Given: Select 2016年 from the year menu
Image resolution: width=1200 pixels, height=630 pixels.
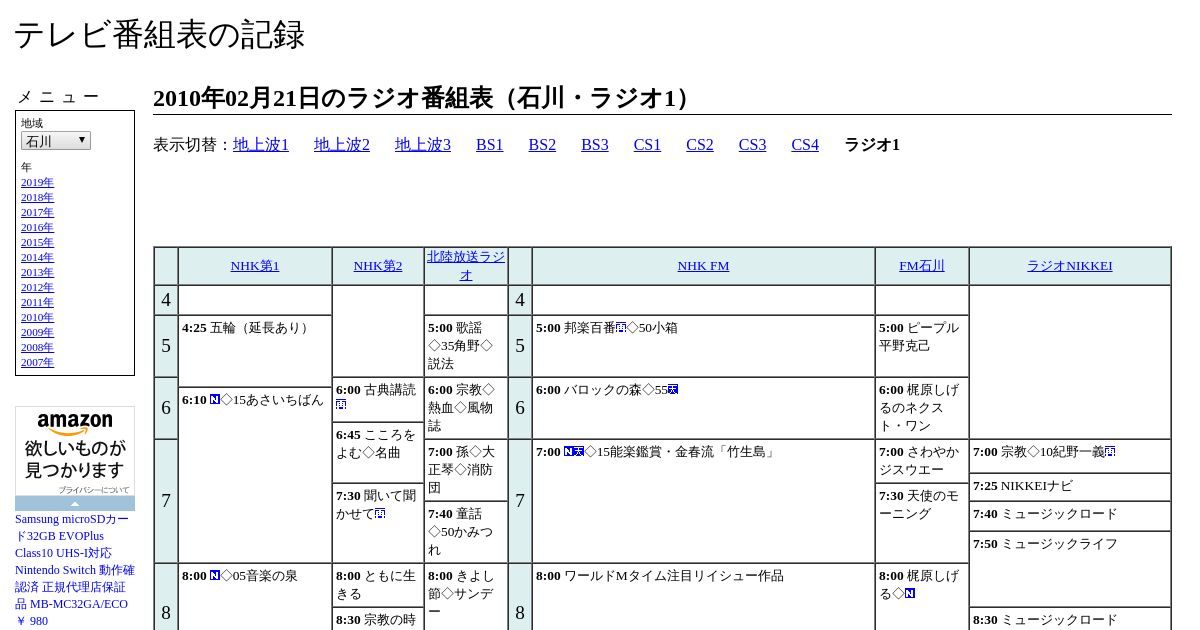Looking at the screenshot, I should pyautogui.click(x=37, y=228).
